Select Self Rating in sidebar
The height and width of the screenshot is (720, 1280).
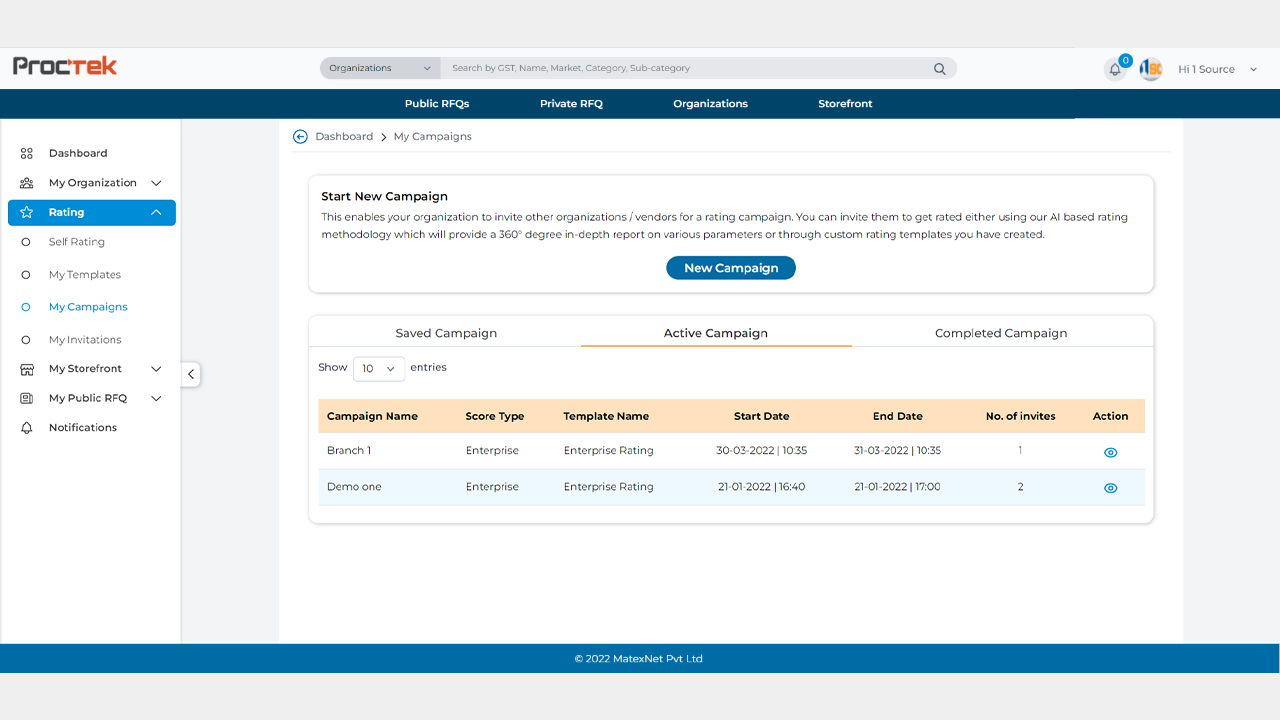tap(76, 242)
